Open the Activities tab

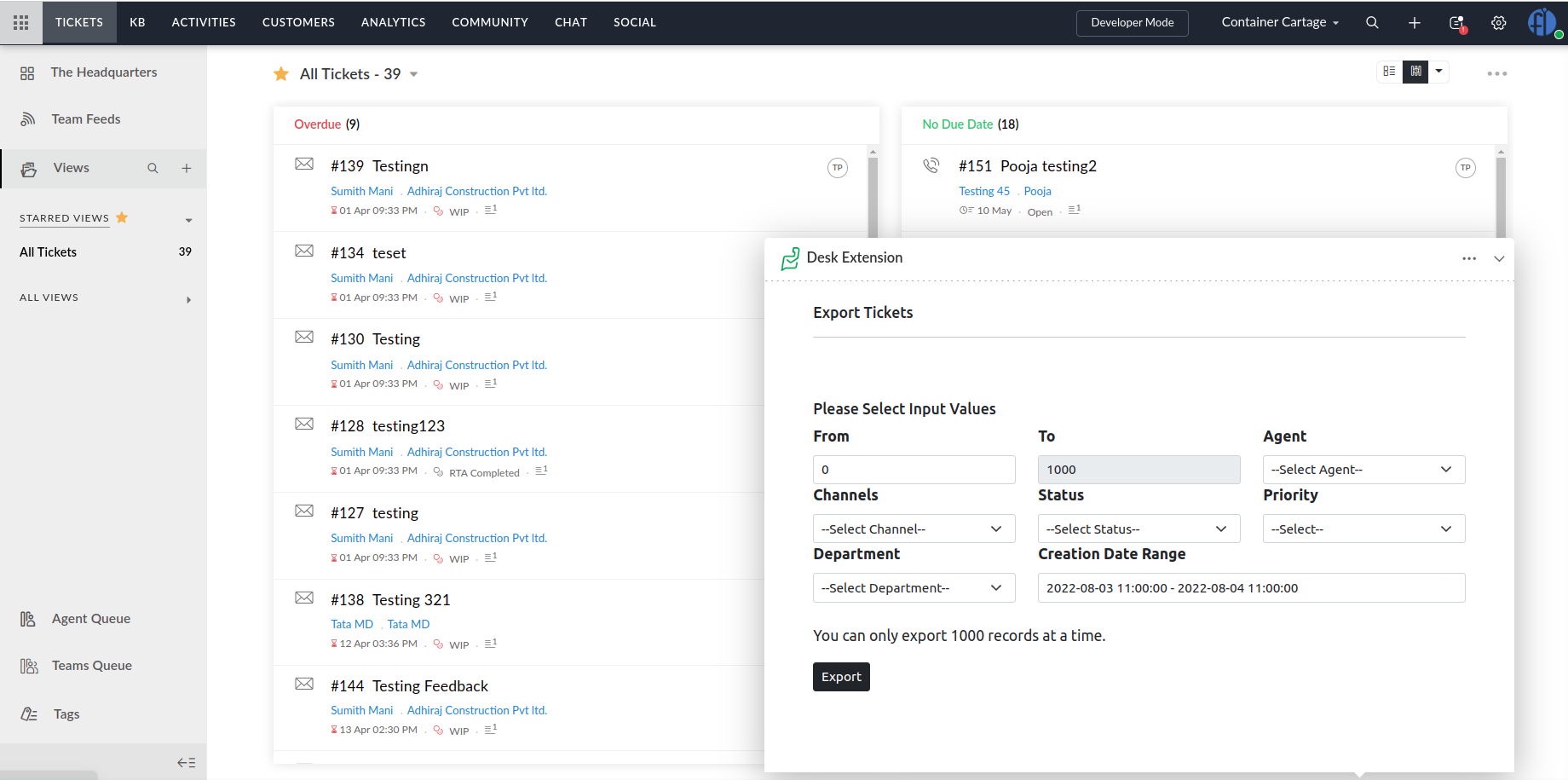pos(204,22)
